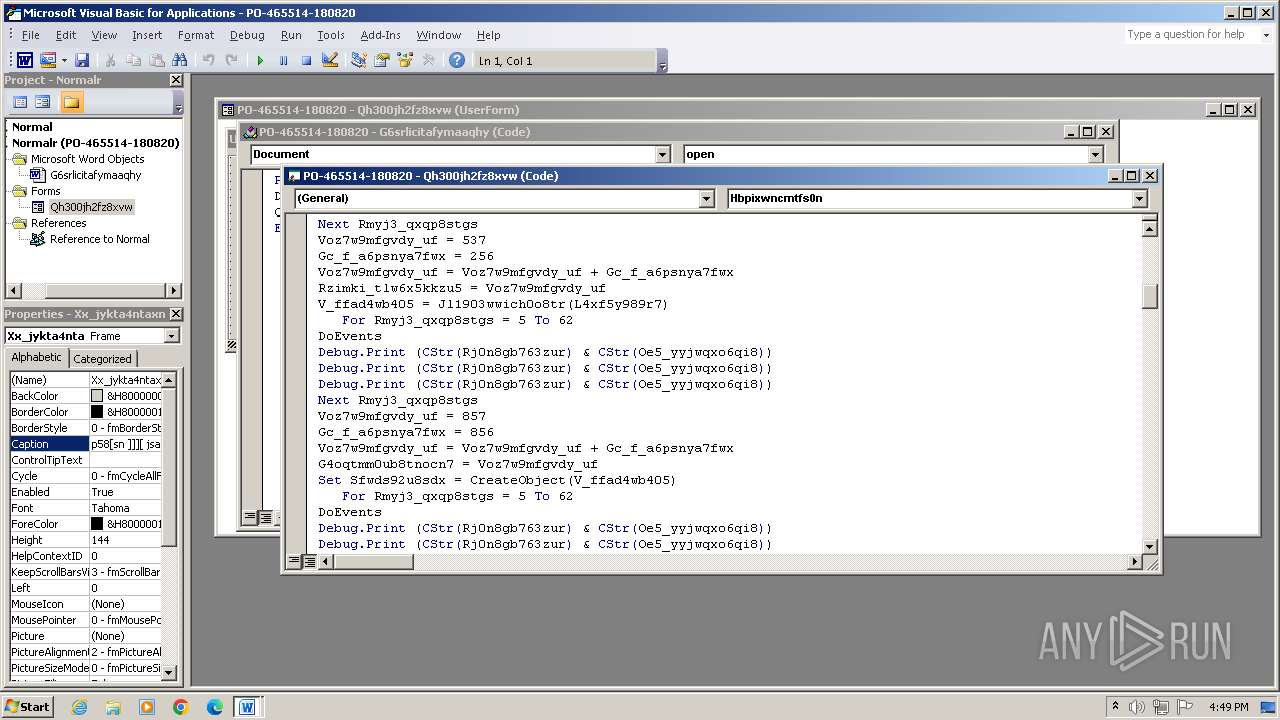
Task: Open Microsoft Visual Basic Help icon
Action: (x=457, y=61)
